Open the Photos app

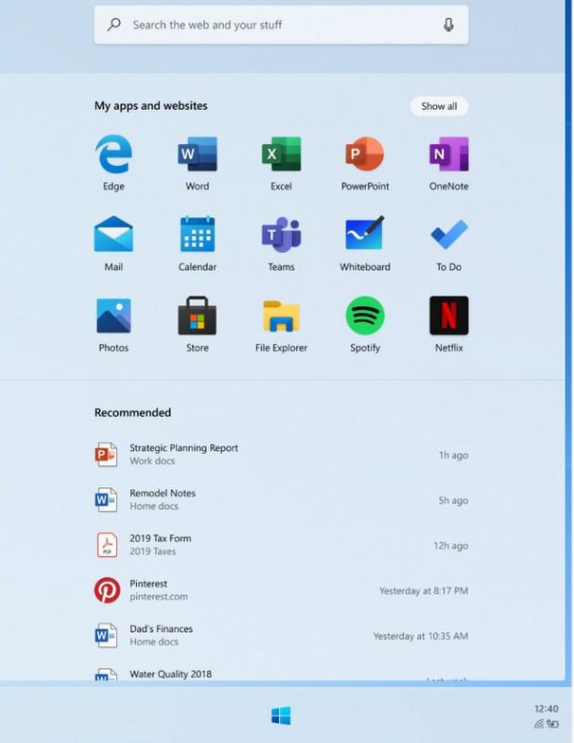point(114,316)
